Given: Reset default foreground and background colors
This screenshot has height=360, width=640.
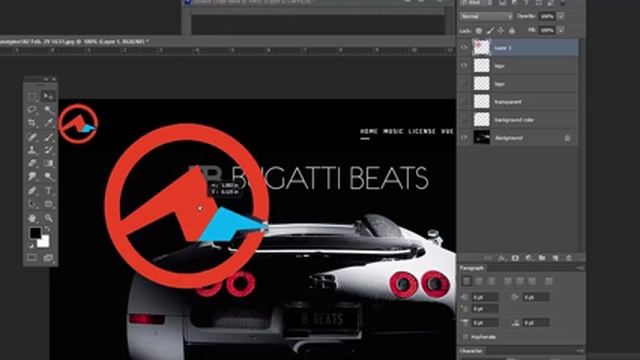Looking at the screenshot, I should (x=31, y=245).
